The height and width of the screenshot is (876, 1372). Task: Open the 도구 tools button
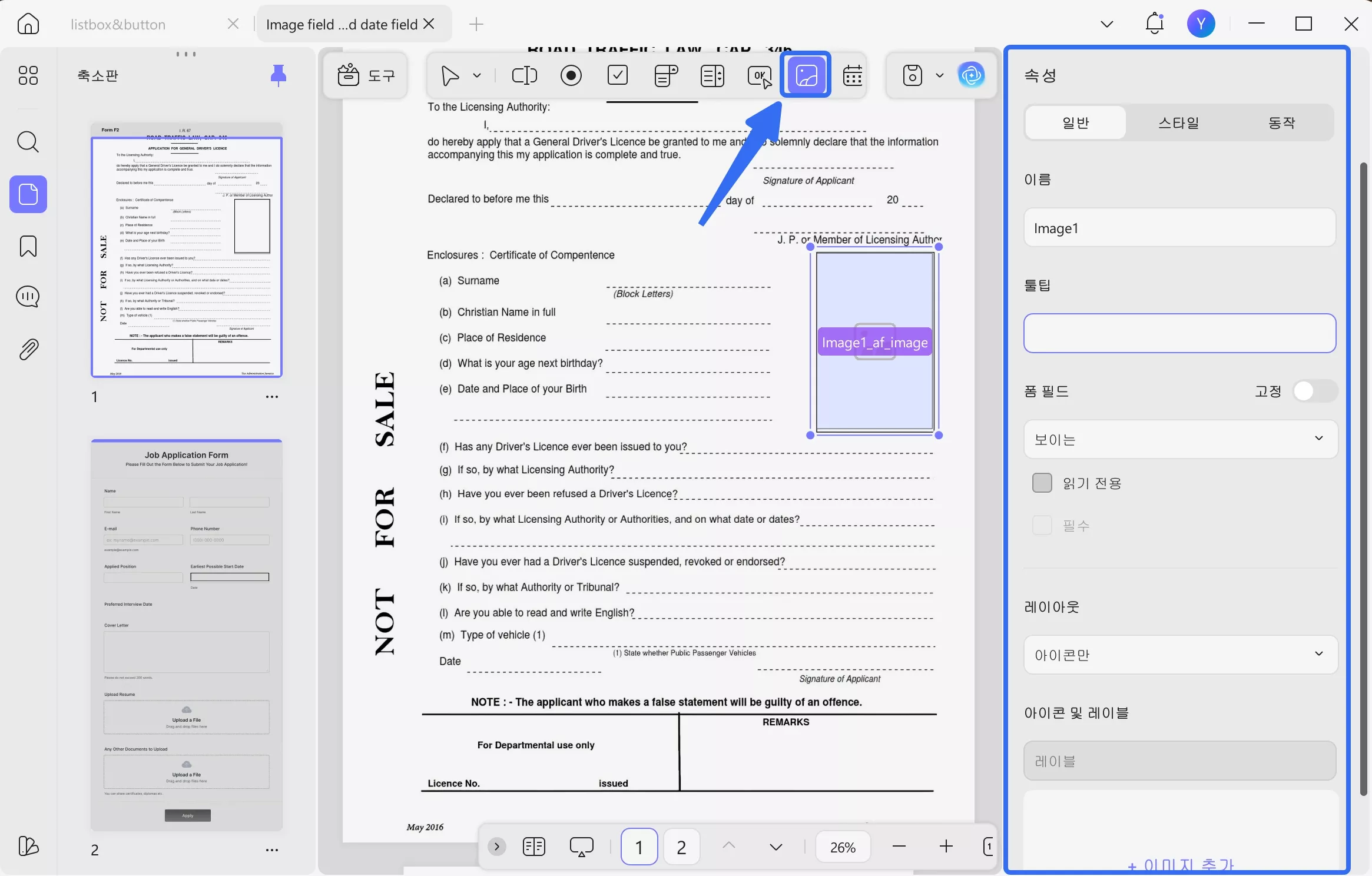[365, 75]
